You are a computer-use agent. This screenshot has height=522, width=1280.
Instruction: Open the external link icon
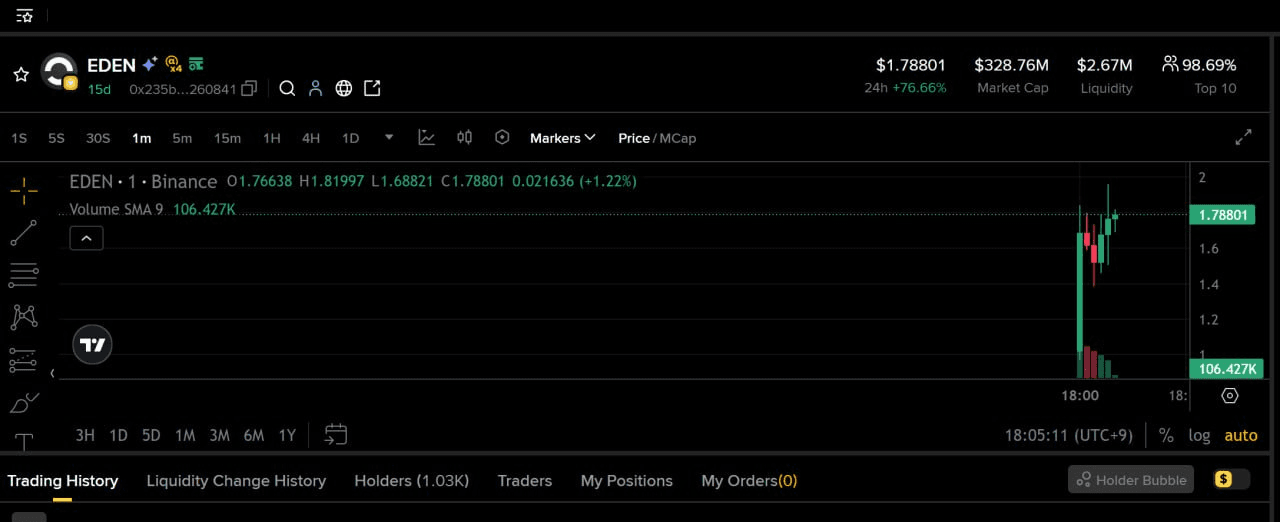[x=372, y=88]
